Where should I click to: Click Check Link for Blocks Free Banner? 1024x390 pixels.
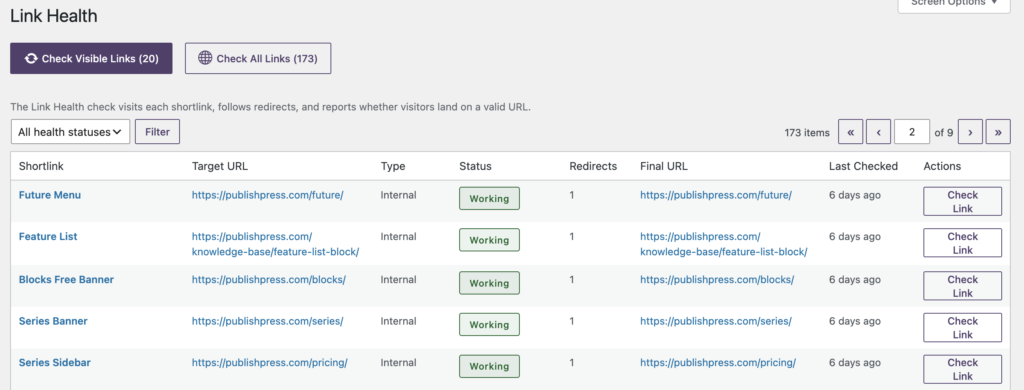tap(962, 286)
